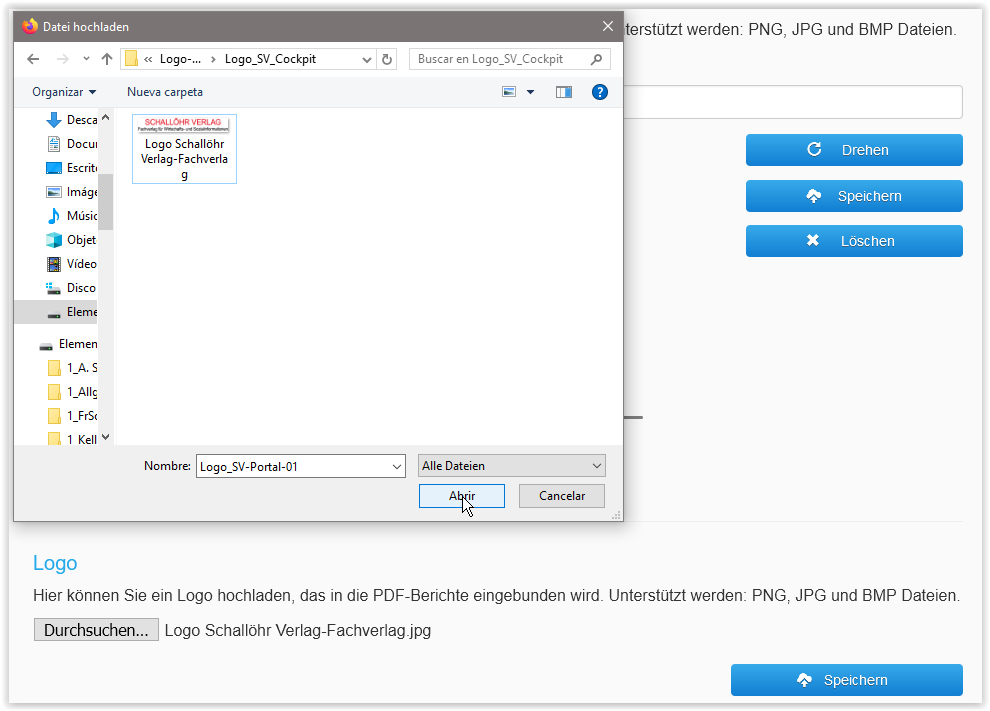Click the blue help question mark icon
Image resolution: width=990 pixels, height=711 pixels.
pyautogui.click(x=600, y=92)
